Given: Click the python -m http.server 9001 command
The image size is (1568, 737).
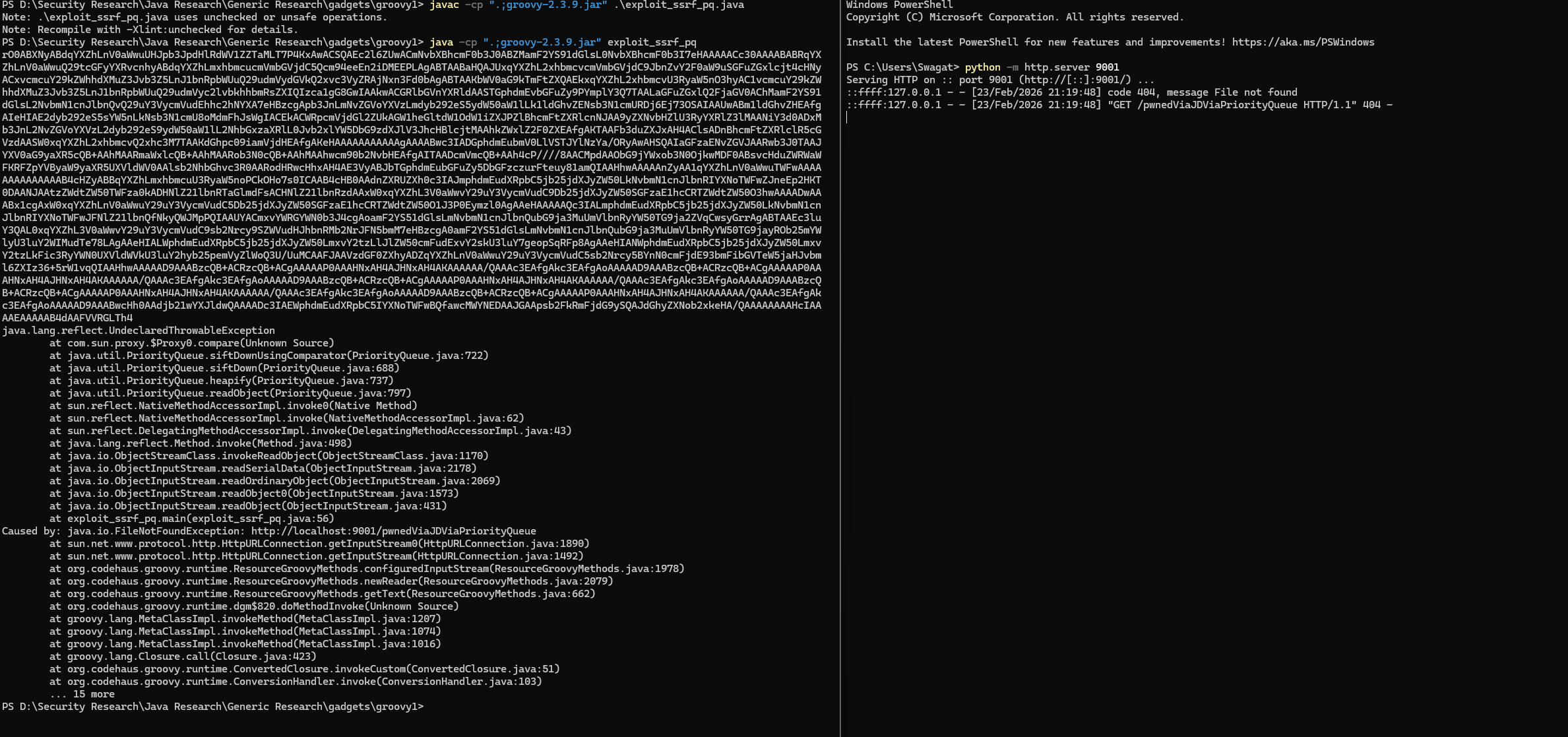Looking at the screenshot, I should pos(1042,67).
